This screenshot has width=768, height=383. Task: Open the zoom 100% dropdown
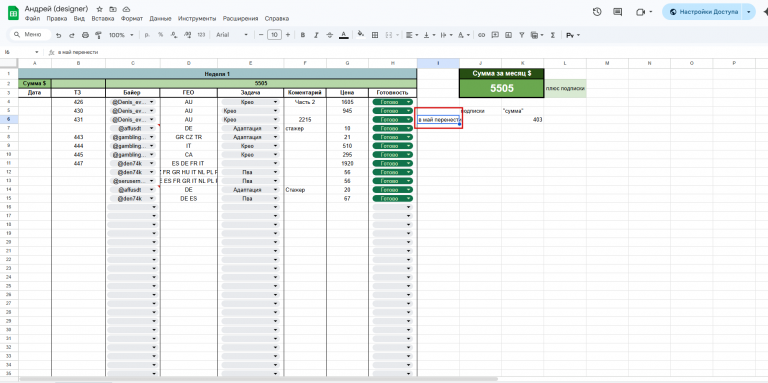[x=121, y=35]
